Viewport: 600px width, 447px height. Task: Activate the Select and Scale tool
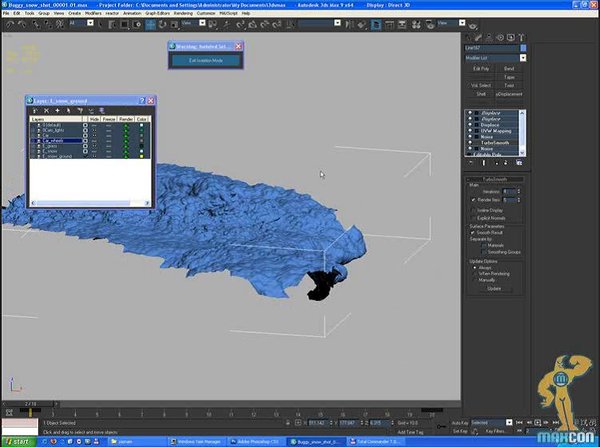click(174, 24)
